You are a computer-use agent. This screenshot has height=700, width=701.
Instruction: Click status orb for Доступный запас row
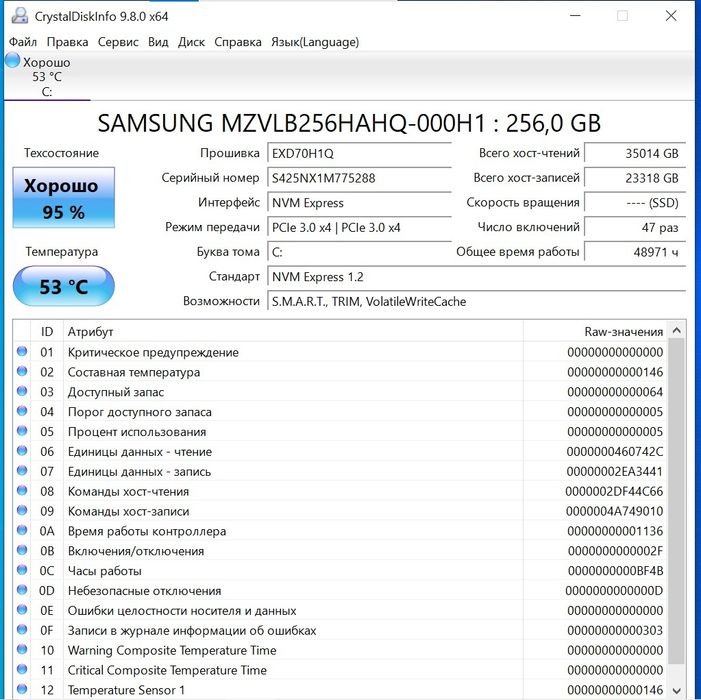coord(22,391)
